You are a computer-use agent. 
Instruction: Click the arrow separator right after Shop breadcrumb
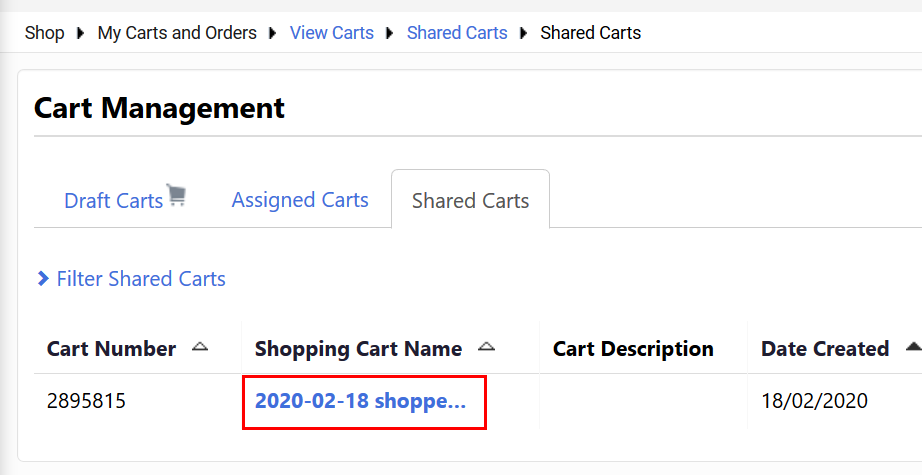coord(81,33)
